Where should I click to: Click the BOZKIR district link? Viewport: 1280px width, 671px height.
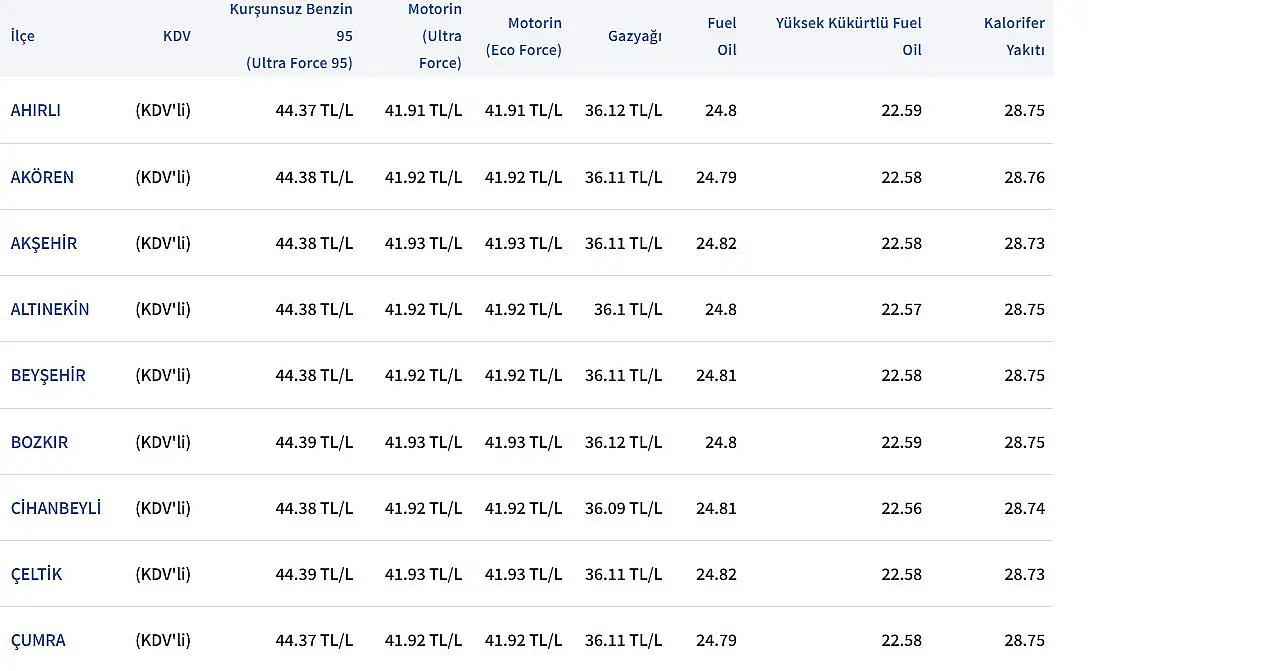(40, 442)
